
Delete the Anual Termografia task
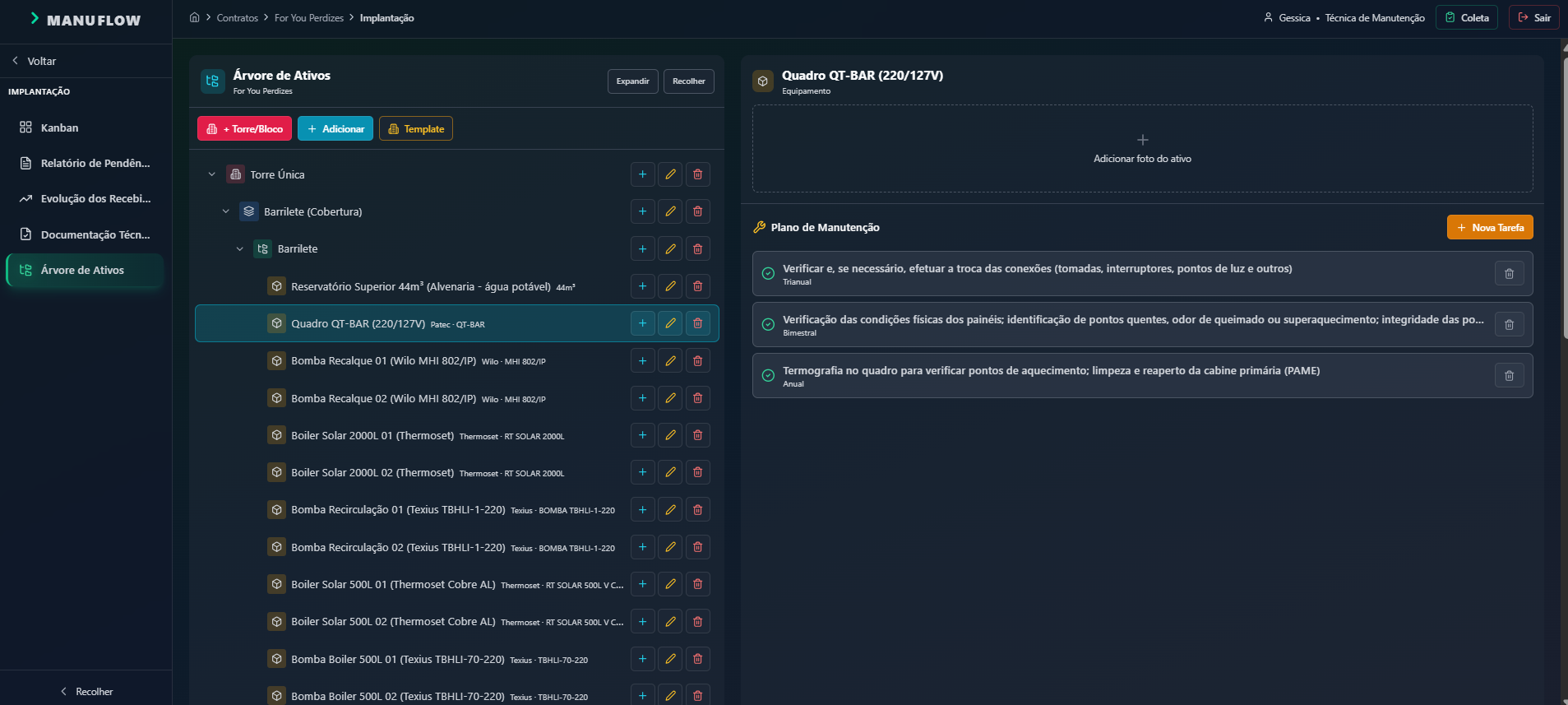[x=1509, y=375]
